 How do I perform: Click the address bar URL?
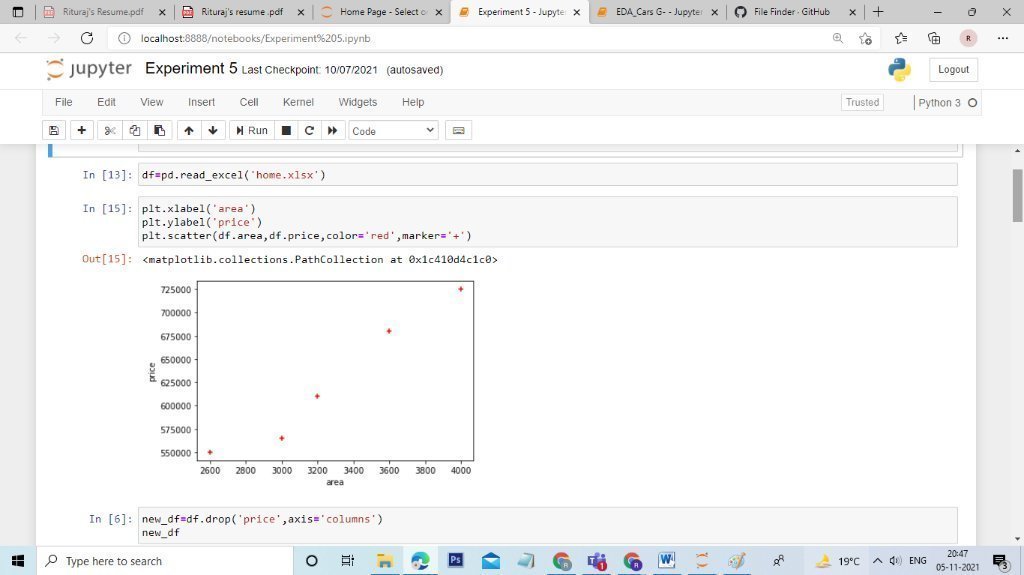(255, 39)
